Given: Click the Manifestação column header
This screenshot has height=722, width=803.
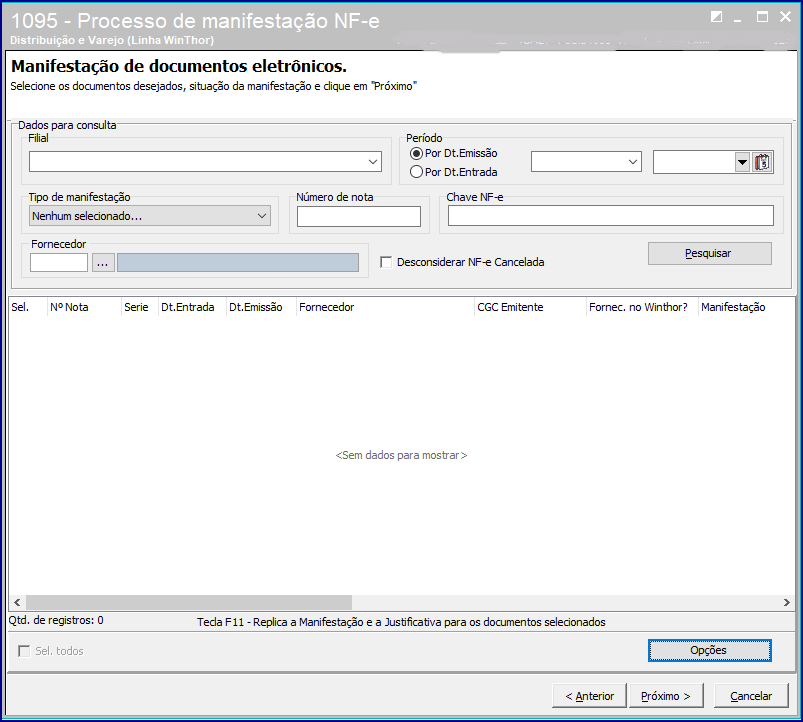Looking at the screenshot, I should [x=746, y=307].
